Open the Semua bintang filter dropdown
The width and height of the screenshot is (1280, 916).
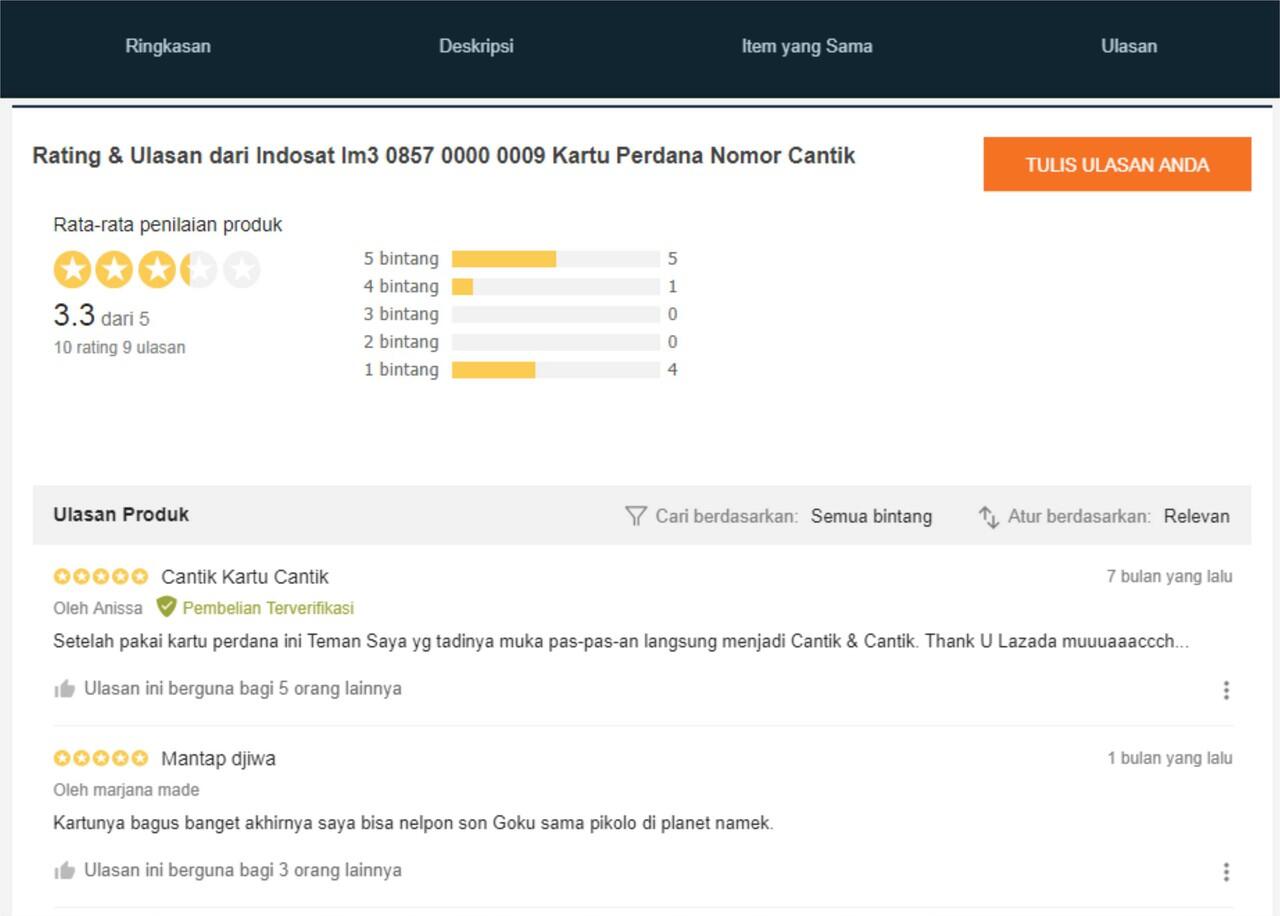871,516
